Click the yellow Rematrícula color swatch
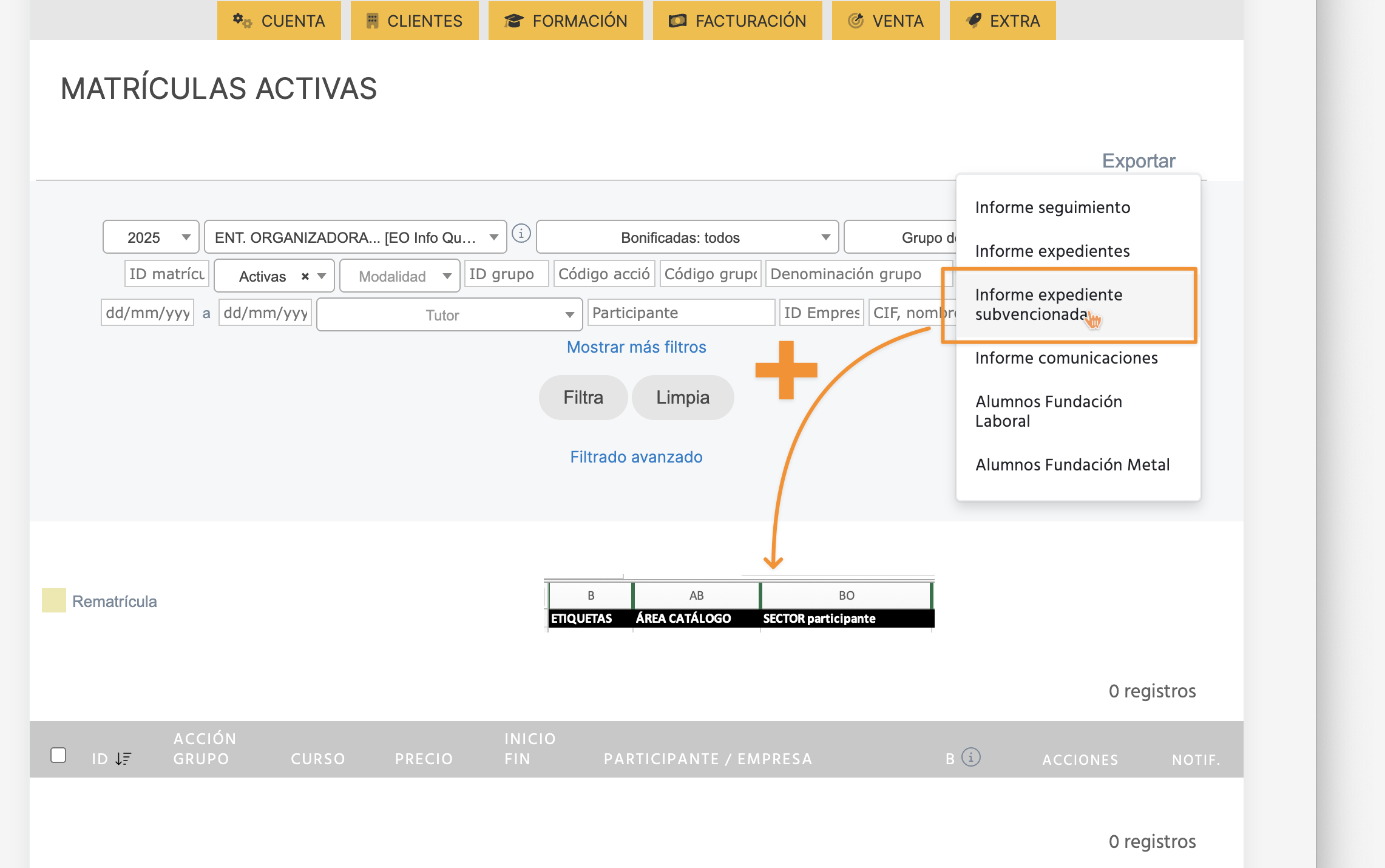Image resolution: width=1385 pixels, height=868 pixels. tap(54, 600)
